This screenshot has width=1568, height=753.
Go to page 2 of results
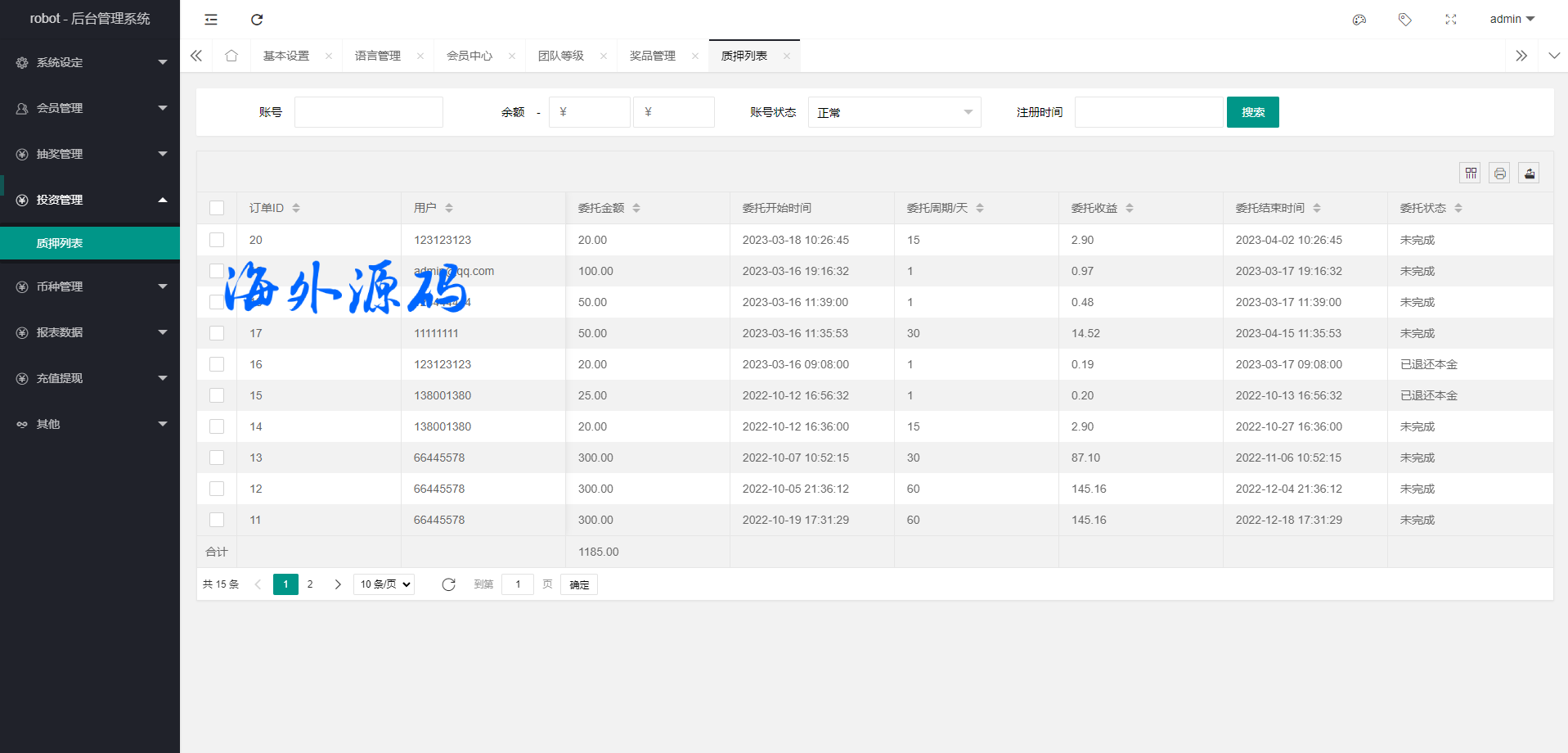click(310, 584)
